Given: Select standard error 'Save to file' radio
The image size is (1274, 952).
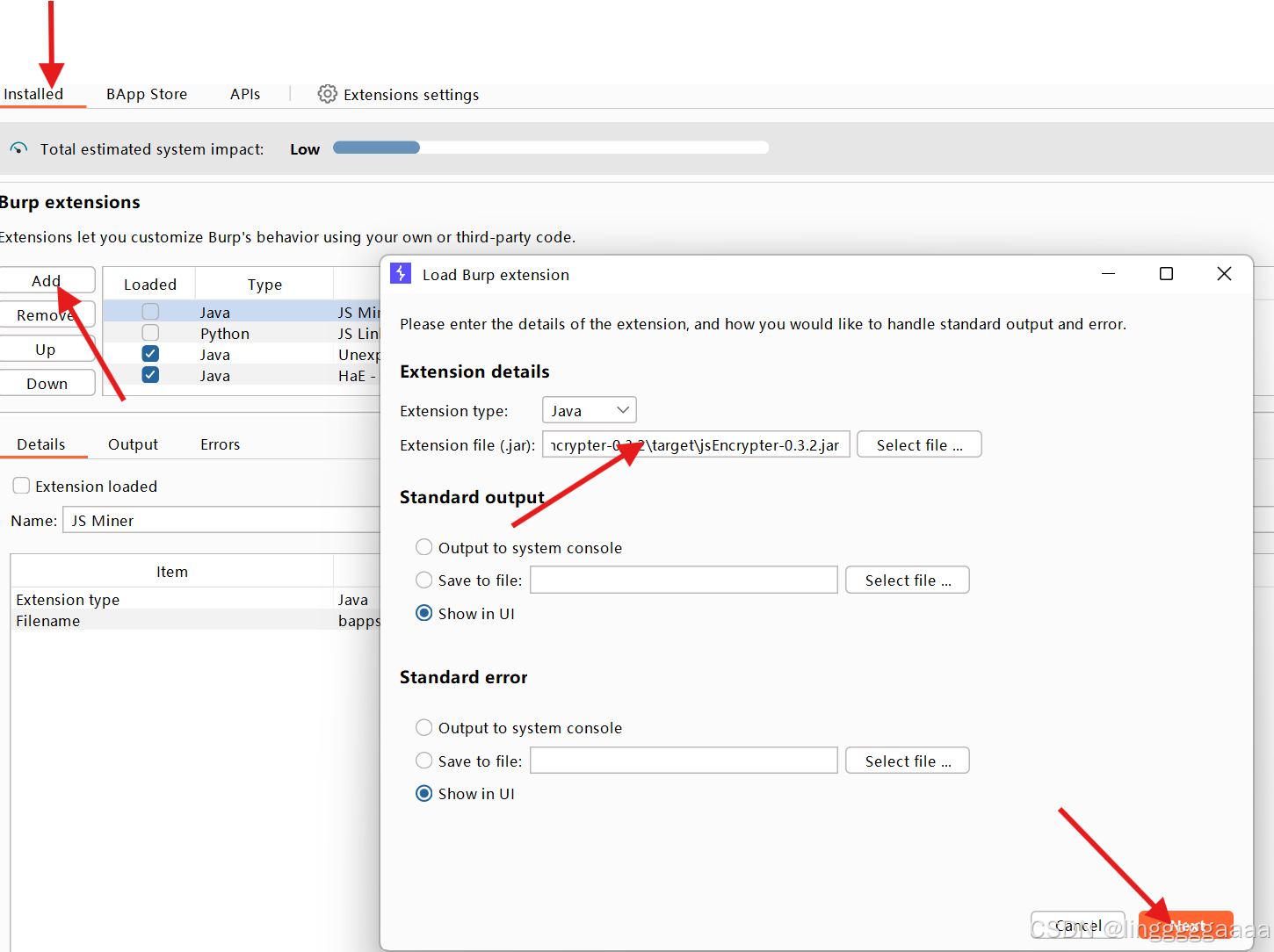Looking at the screenshot, I should (x=423, y=761).
